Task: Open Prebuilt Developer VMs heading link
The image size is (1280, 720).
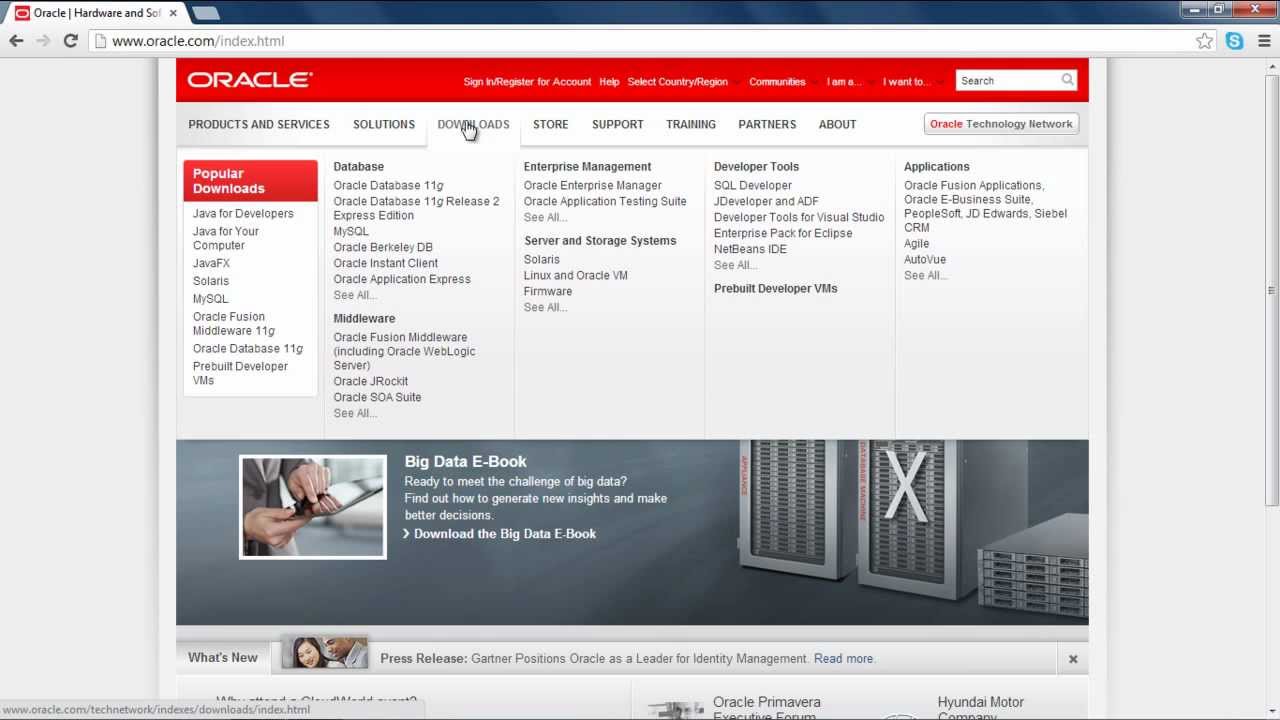Action: point(776,288)
